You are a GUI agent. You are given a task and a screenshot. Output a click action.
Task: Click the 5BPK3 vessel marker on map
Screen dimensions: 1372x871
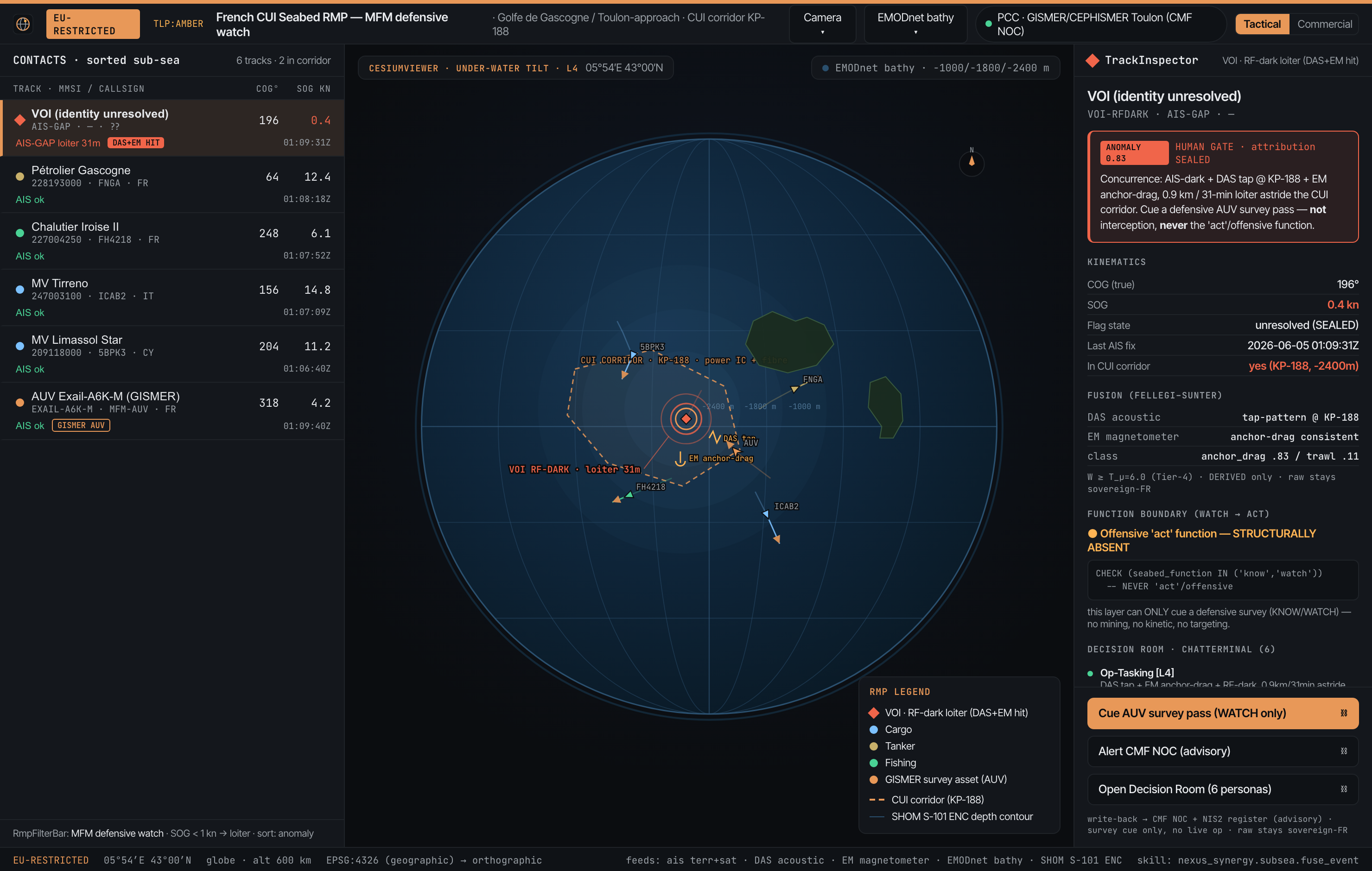tap(633, 354)
